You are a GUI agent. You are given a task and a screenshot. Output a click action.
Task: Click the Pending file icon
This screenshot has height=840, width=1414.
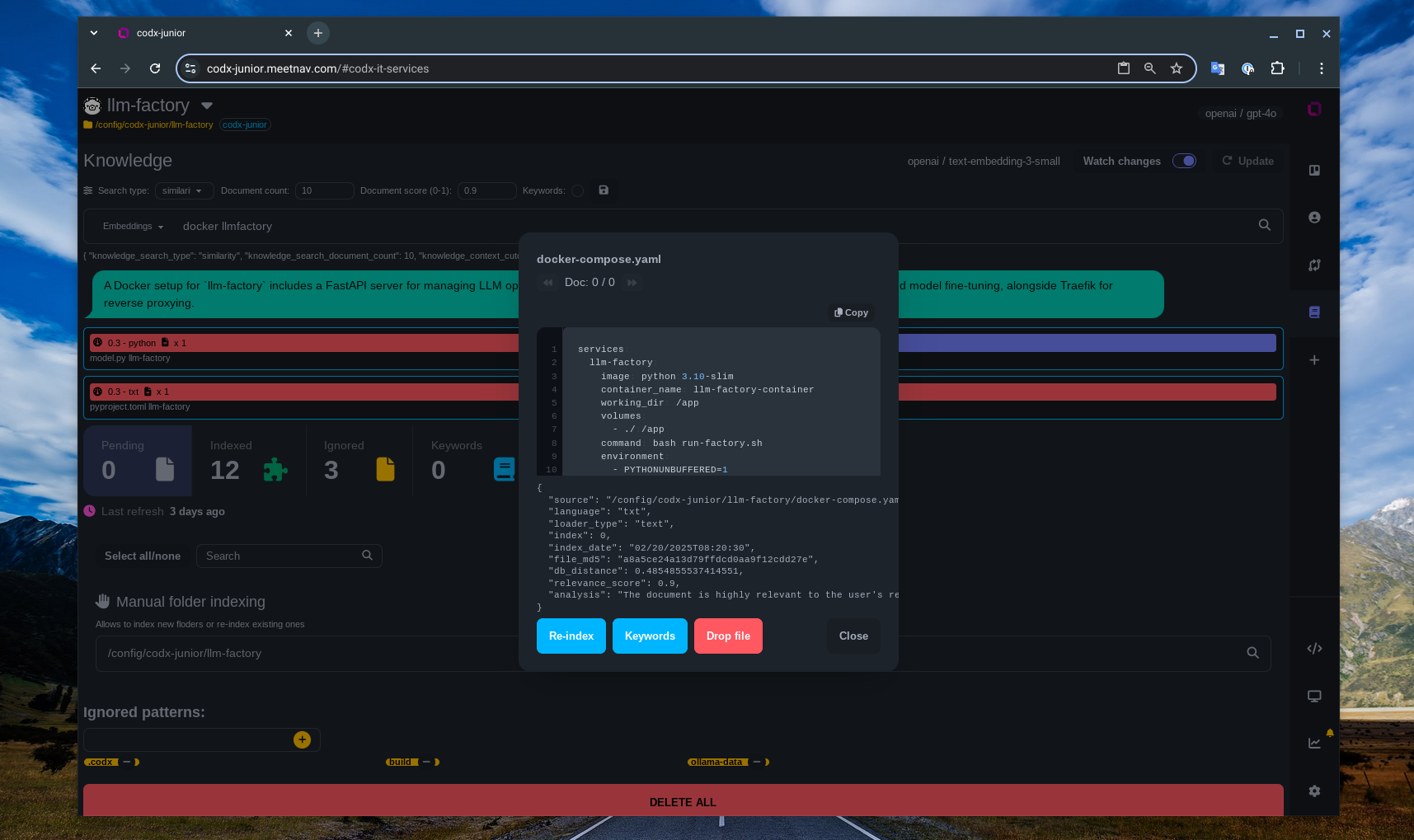click(x=165, y=469)
